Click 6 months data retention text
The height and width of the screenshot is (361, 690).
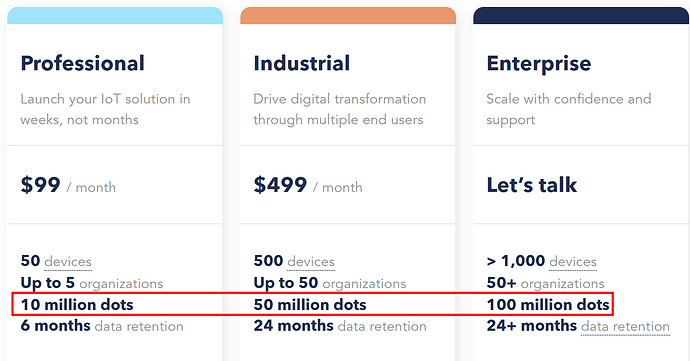coord(102,326)
